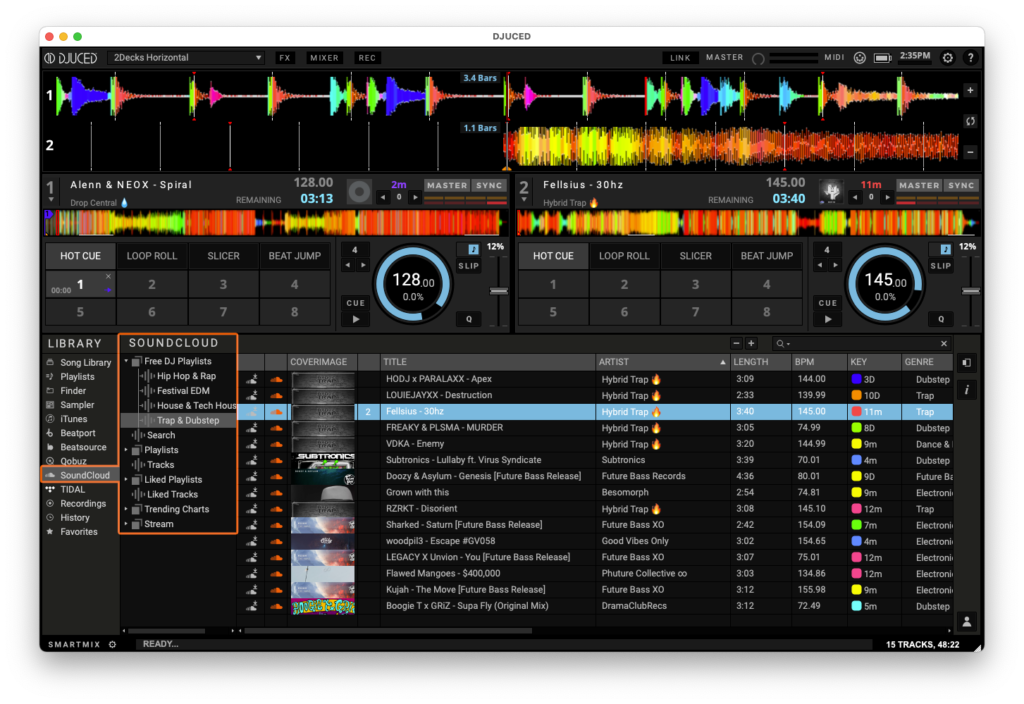Image resolution: width=1024 pixels, height=704 pixels.
Task: Enable MASTER on deck 2
Action: (x=919, y=185)
